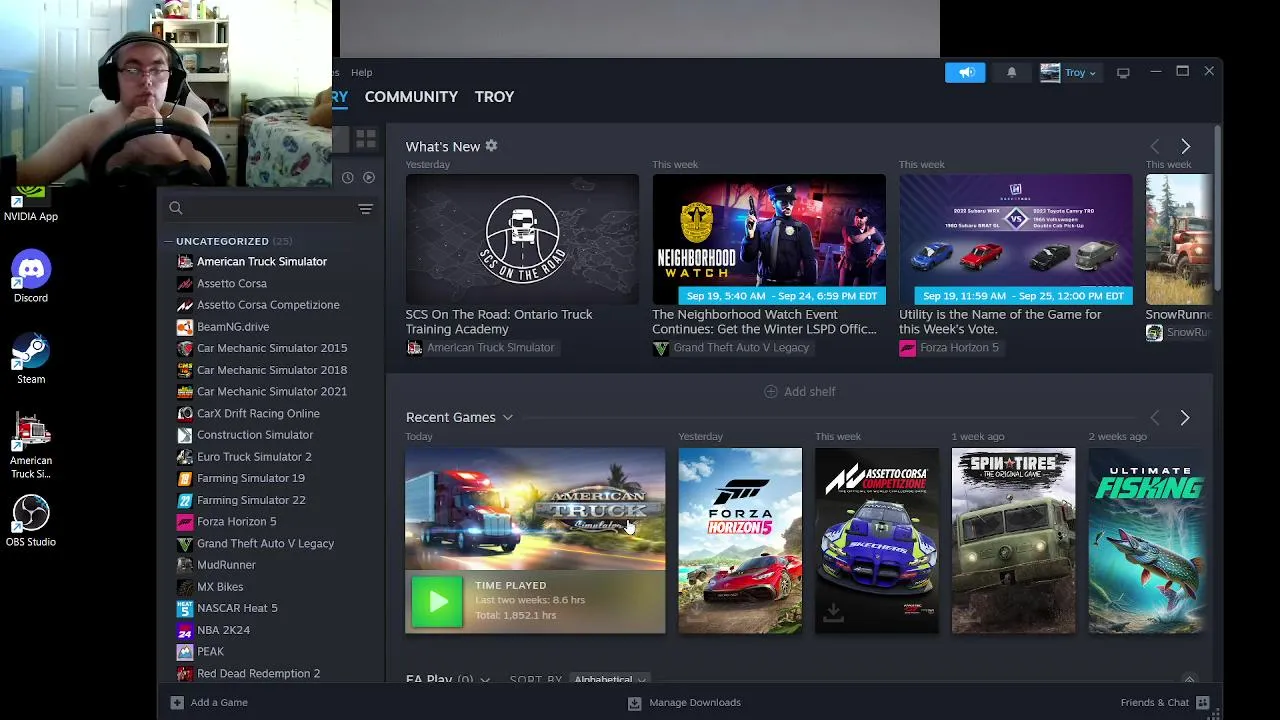Select Car Mechanic Simulator 2021
1280x720 pixels.
pos(270,392)
